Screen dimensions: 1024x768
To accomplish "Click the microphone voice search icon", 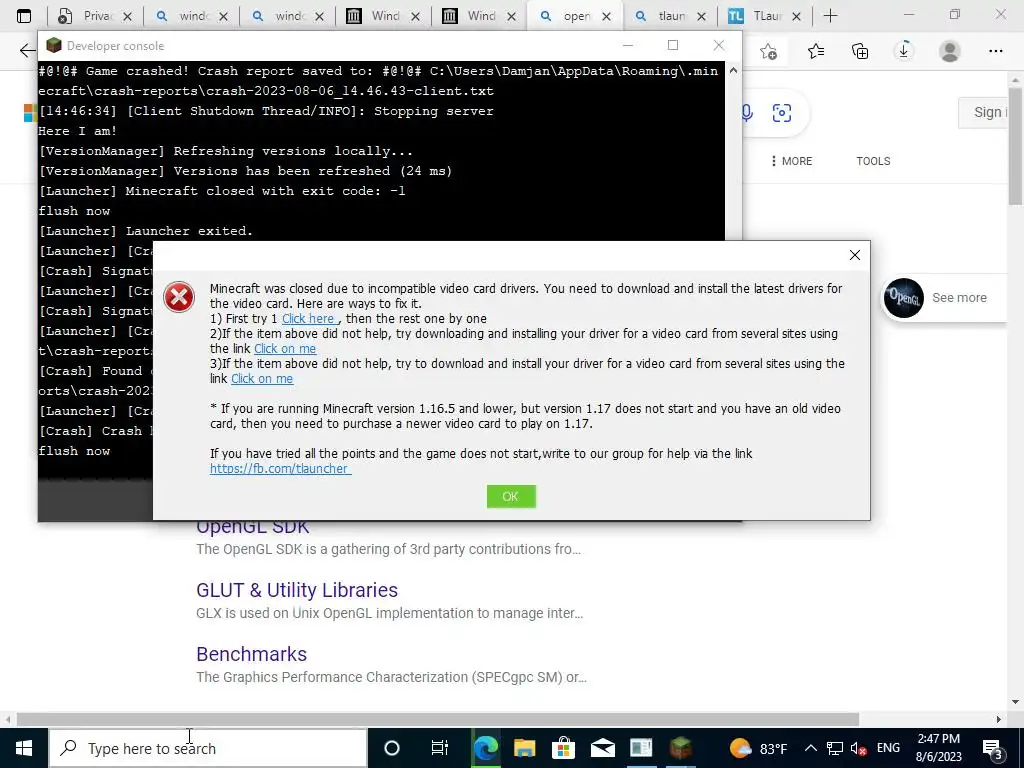I will 747,113.
